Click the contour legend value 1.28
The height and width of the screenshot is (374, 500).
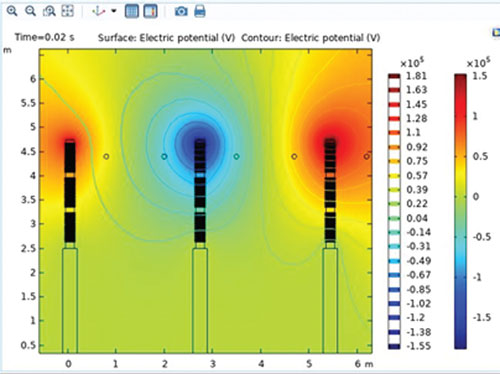click(416, 118)
